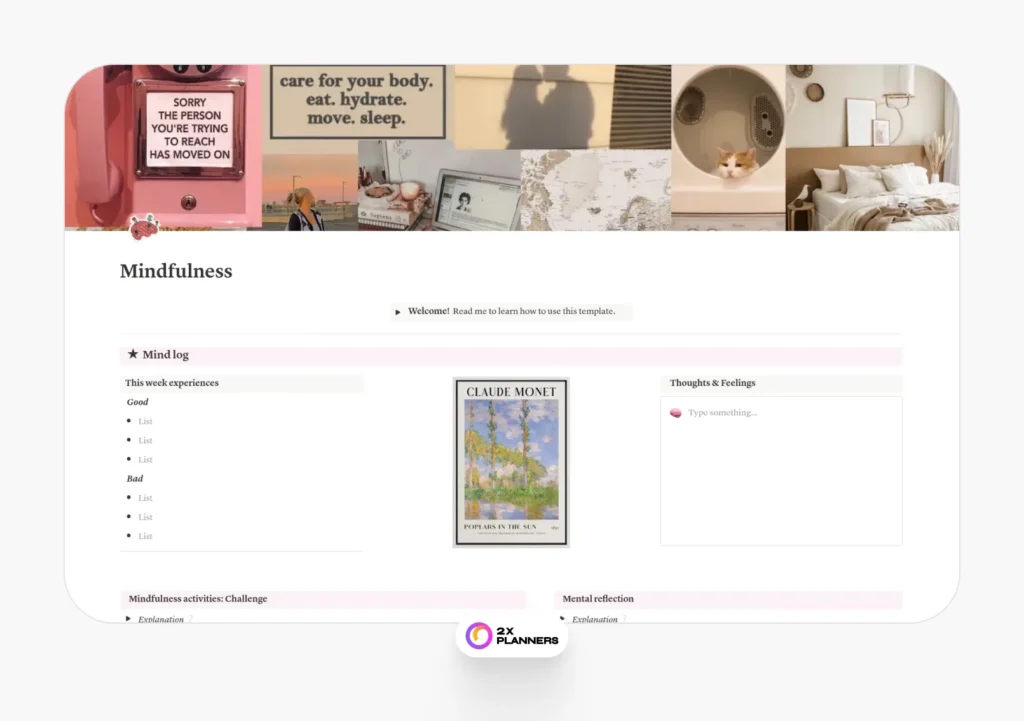Click the care for your body quote
1024x721 pixels.
point(357,101)
